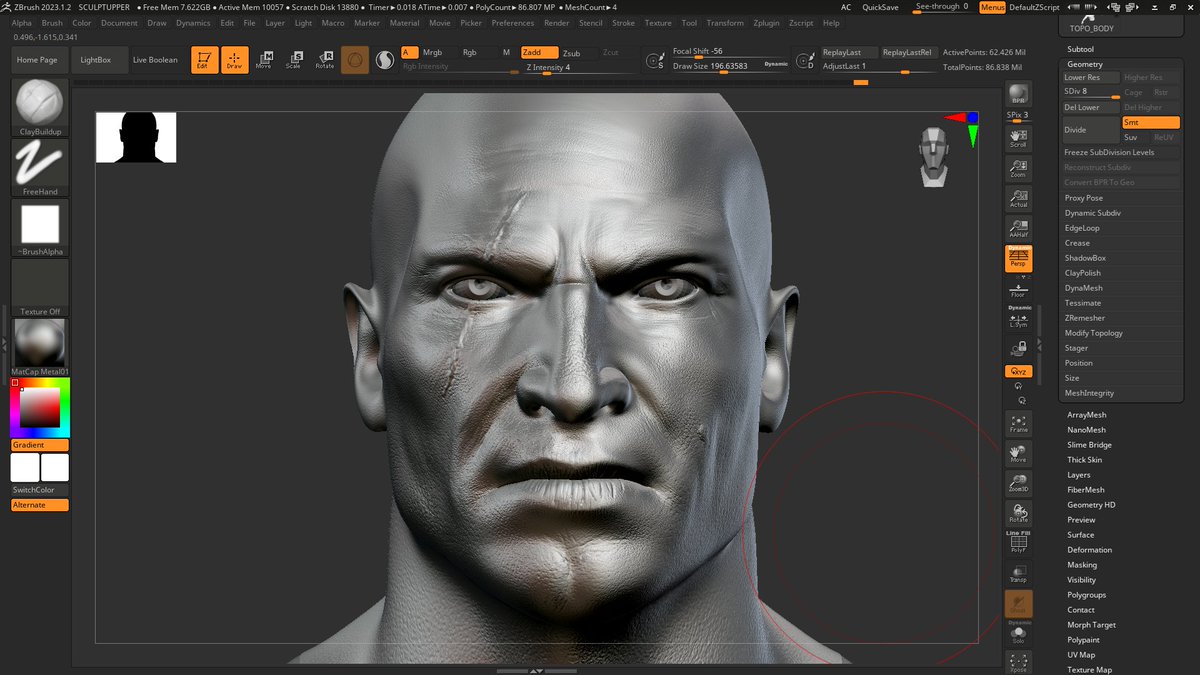
Task: Click the Frame icon in right shelf
Action: (x=1018, y=424)
